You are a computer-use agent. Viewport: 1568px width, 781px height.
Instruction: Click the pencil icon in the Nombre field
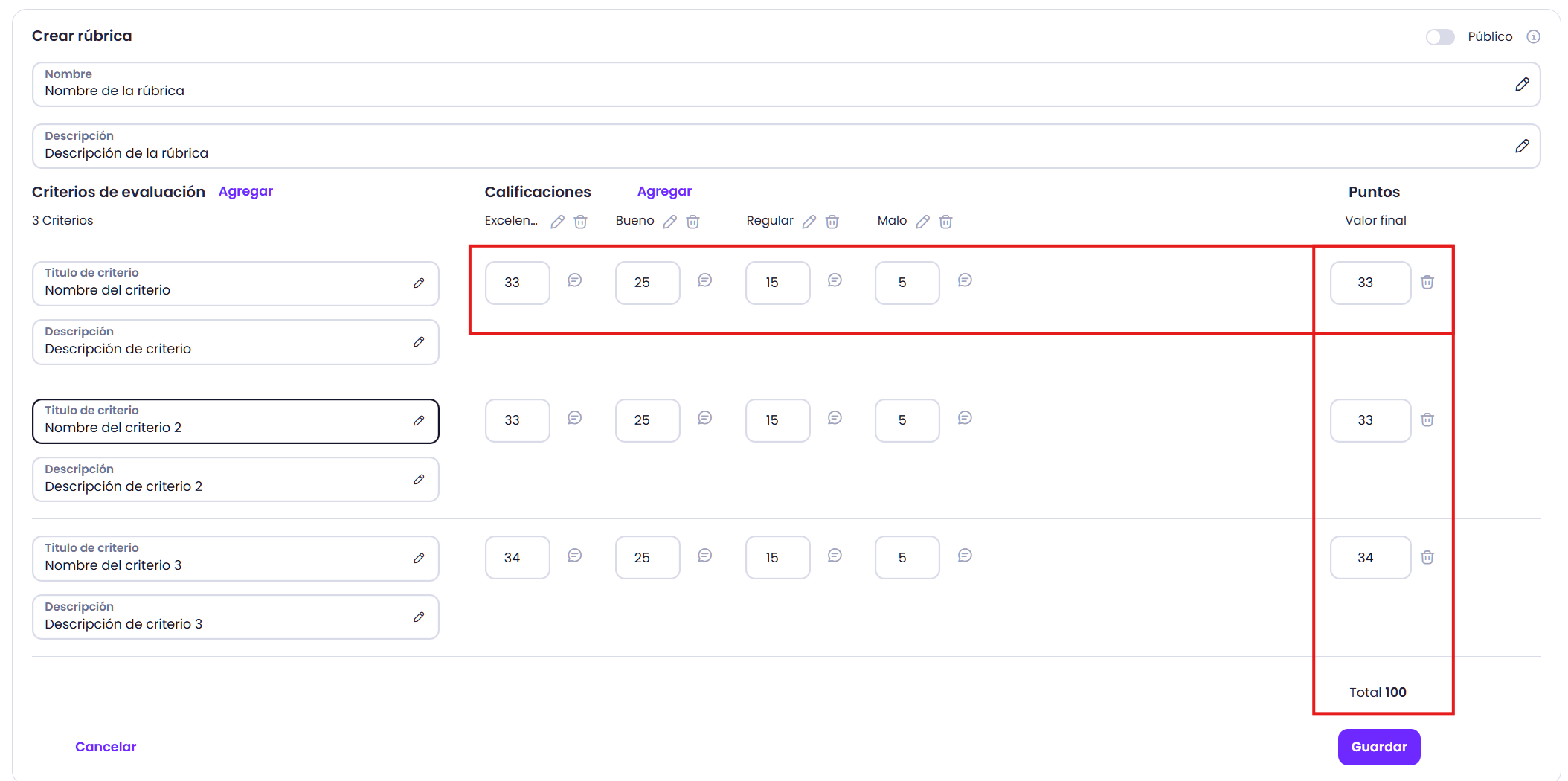[1522, 85]
